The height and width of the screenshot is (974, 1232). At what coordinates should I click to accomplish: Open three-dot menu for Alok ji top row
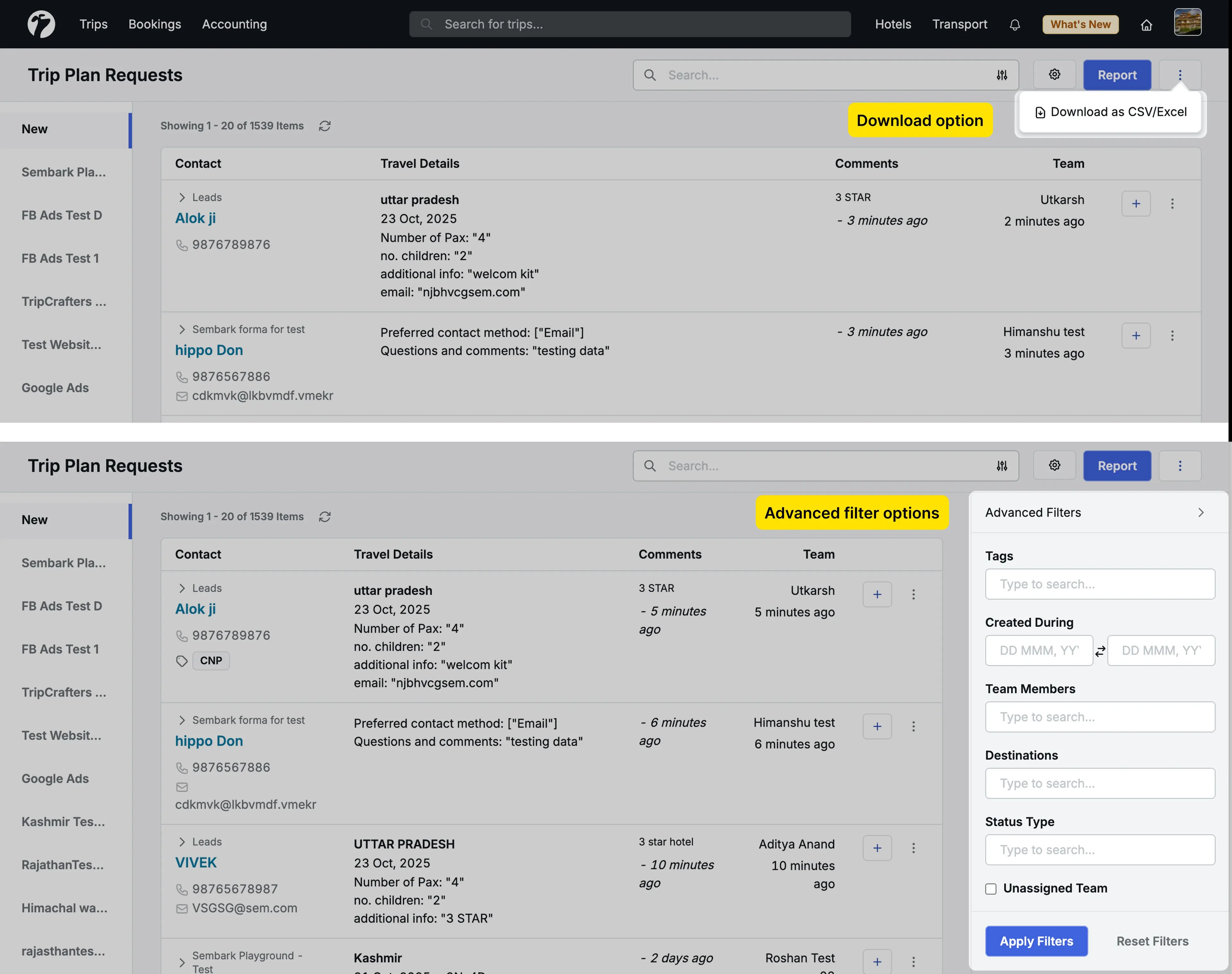[x=1172, y=204]
